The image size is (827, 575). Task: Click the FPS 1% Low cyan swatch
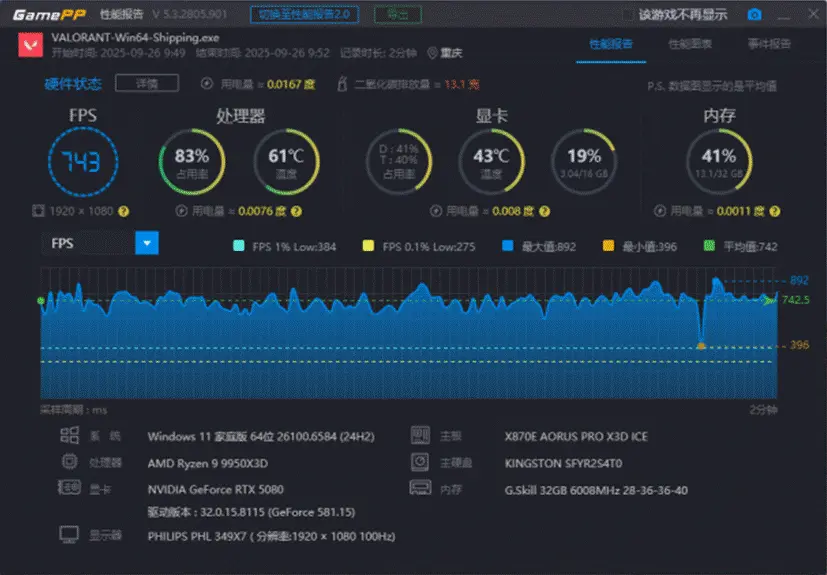[x=239, y=246]
